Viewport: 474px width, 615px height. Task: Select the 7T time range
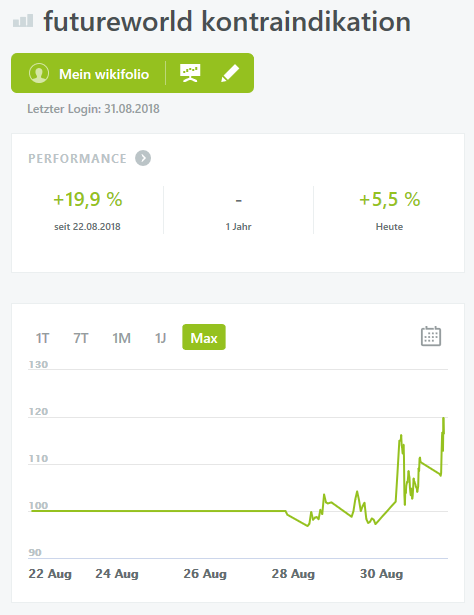[81, 338]
